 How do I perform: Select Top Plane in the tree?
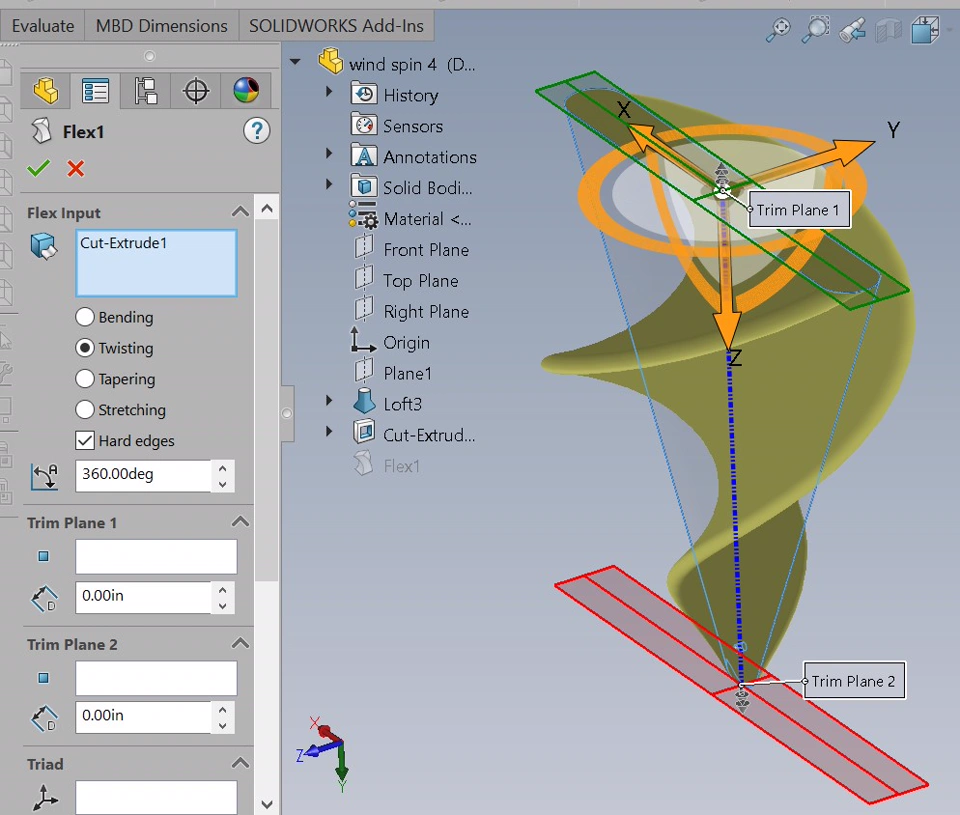421,280
